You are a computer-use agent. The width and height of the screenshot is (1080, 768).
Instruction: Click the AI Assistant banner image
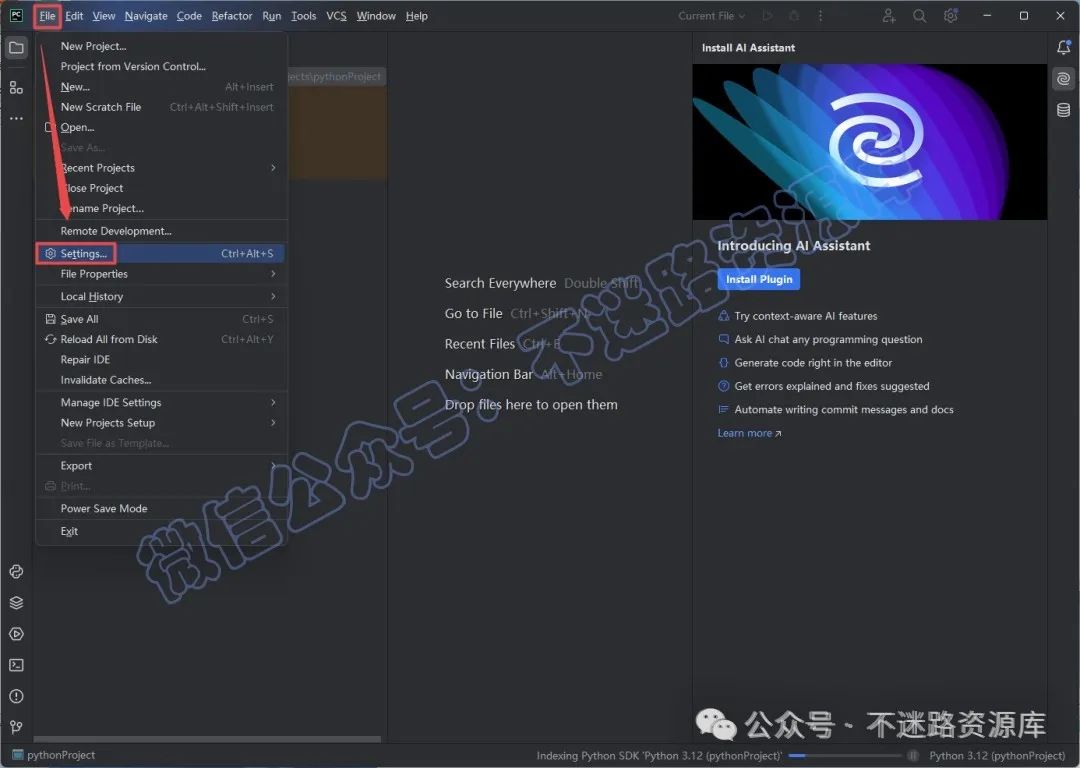[x=870, y=143]
